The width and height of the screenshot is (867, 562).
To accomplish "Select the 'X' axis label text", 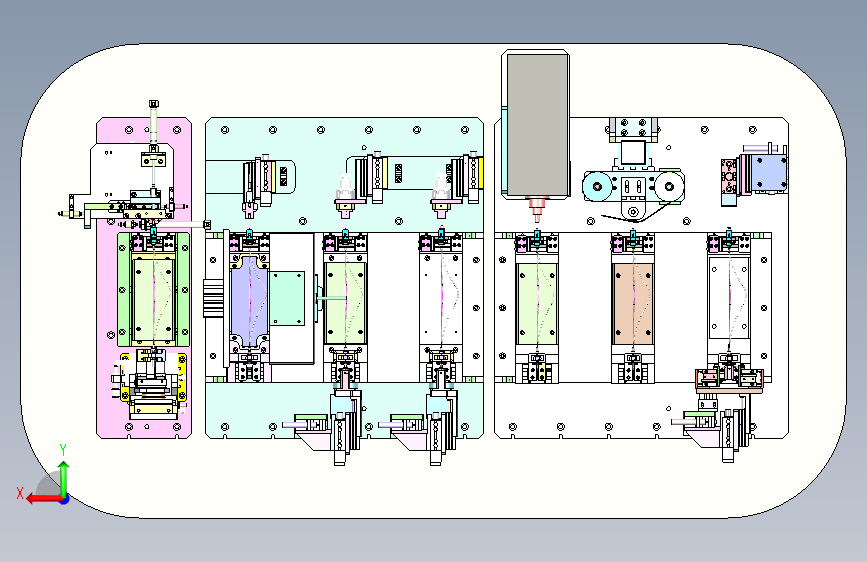I will coord(20,493).
